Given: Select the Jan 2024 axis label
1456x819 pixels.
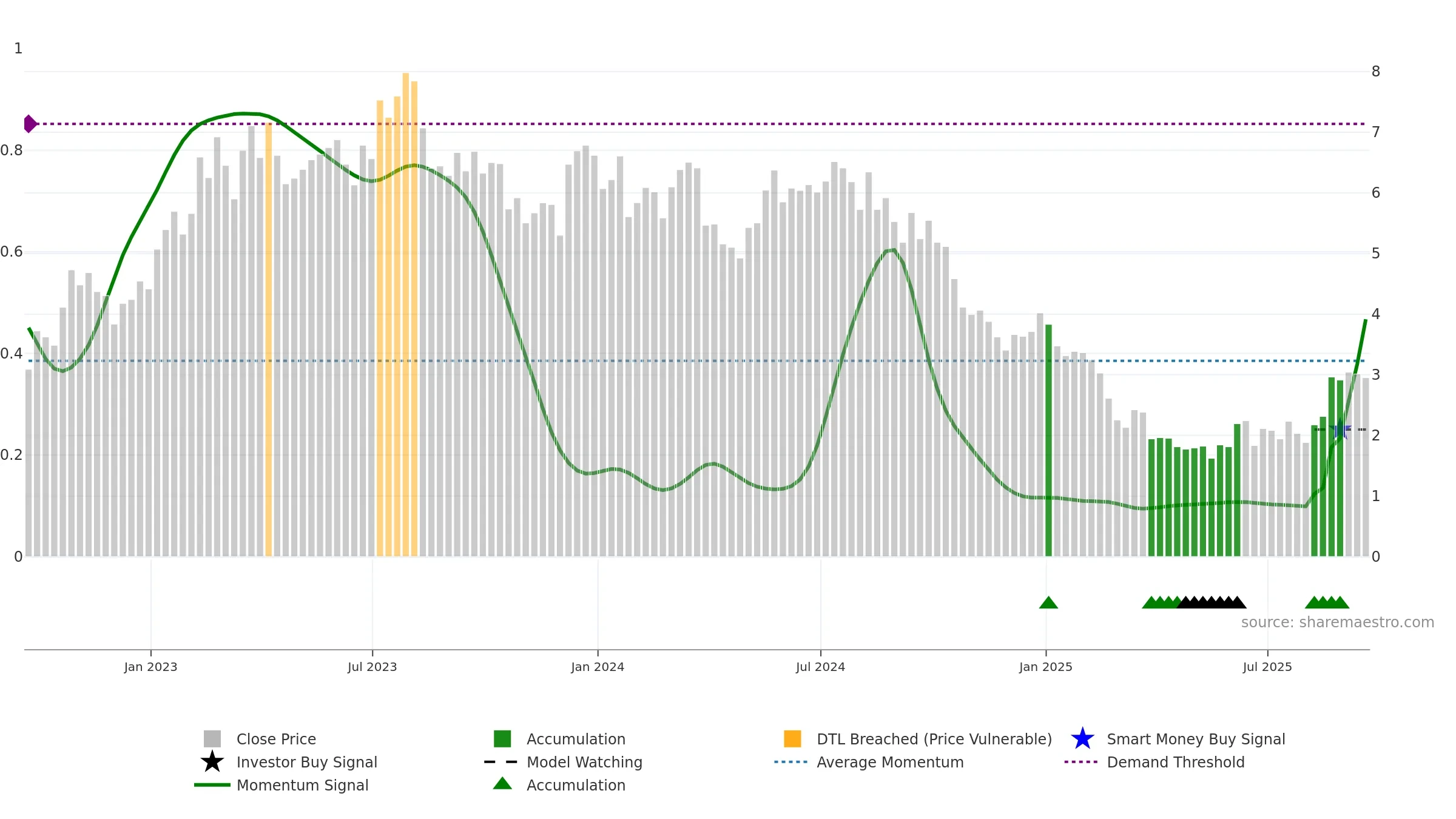Looking at the screenshot, I should coord(598,667).
